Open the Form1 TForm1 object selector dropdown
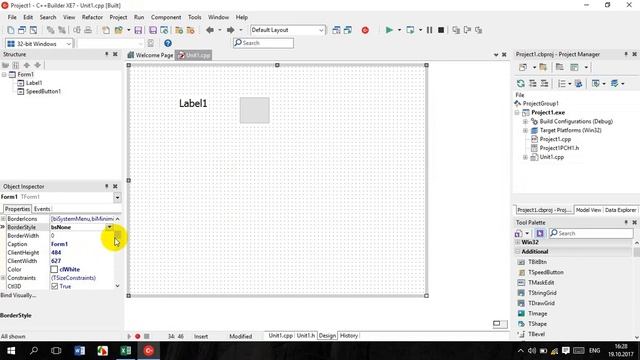This screenshot has height=360, width=640. click(117, 198)
